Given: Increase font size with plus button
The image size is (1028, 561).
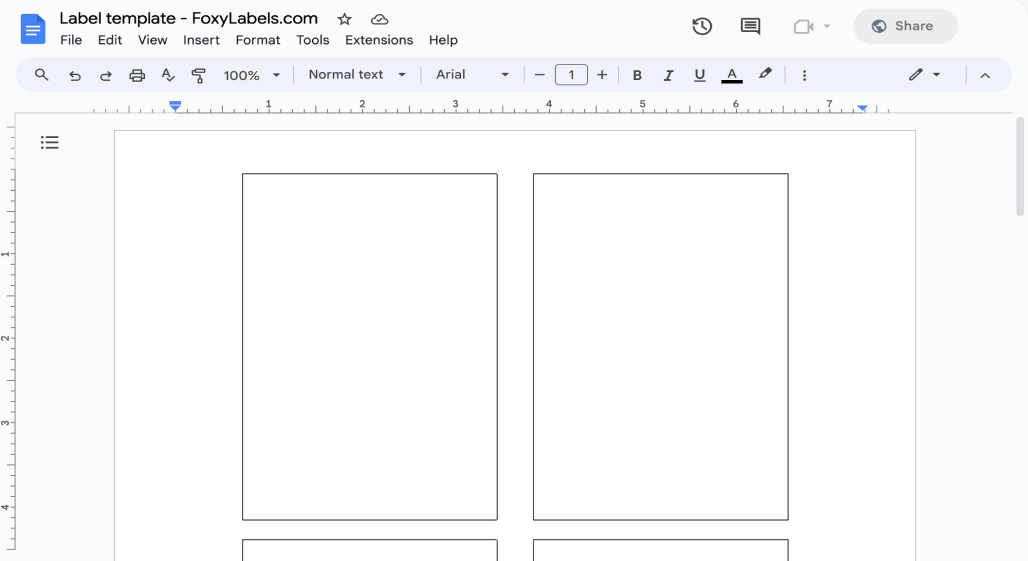Looking at the screenshot, I should click(x=602, y=75).
